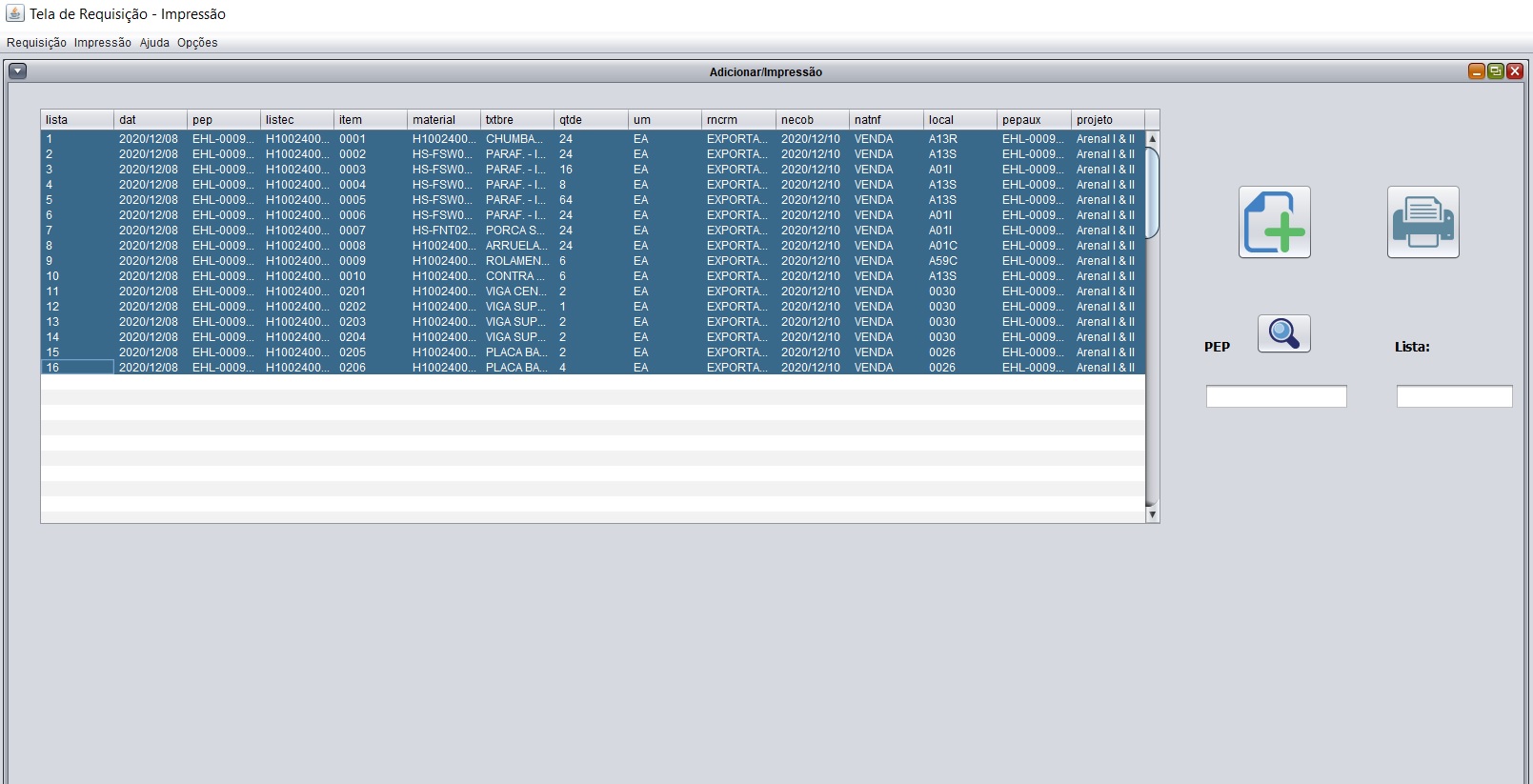Image resolution: width=1533 pixels, height=784 pixels.
Task: Select local cell 'A13R' in row 1
Action: coord(960,139)
